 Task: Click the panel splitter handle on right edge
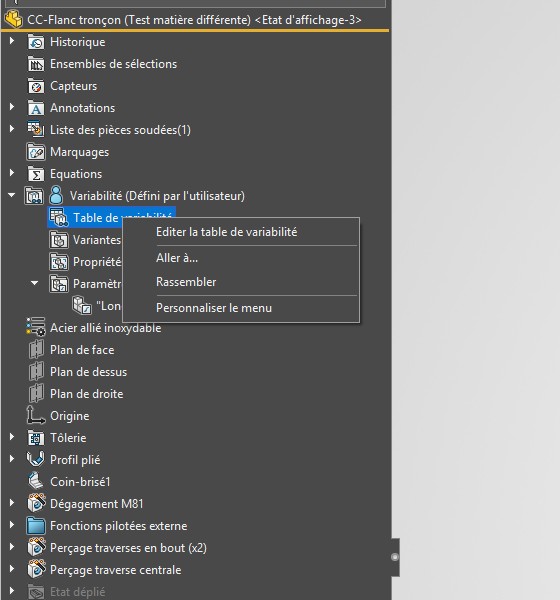395,557
